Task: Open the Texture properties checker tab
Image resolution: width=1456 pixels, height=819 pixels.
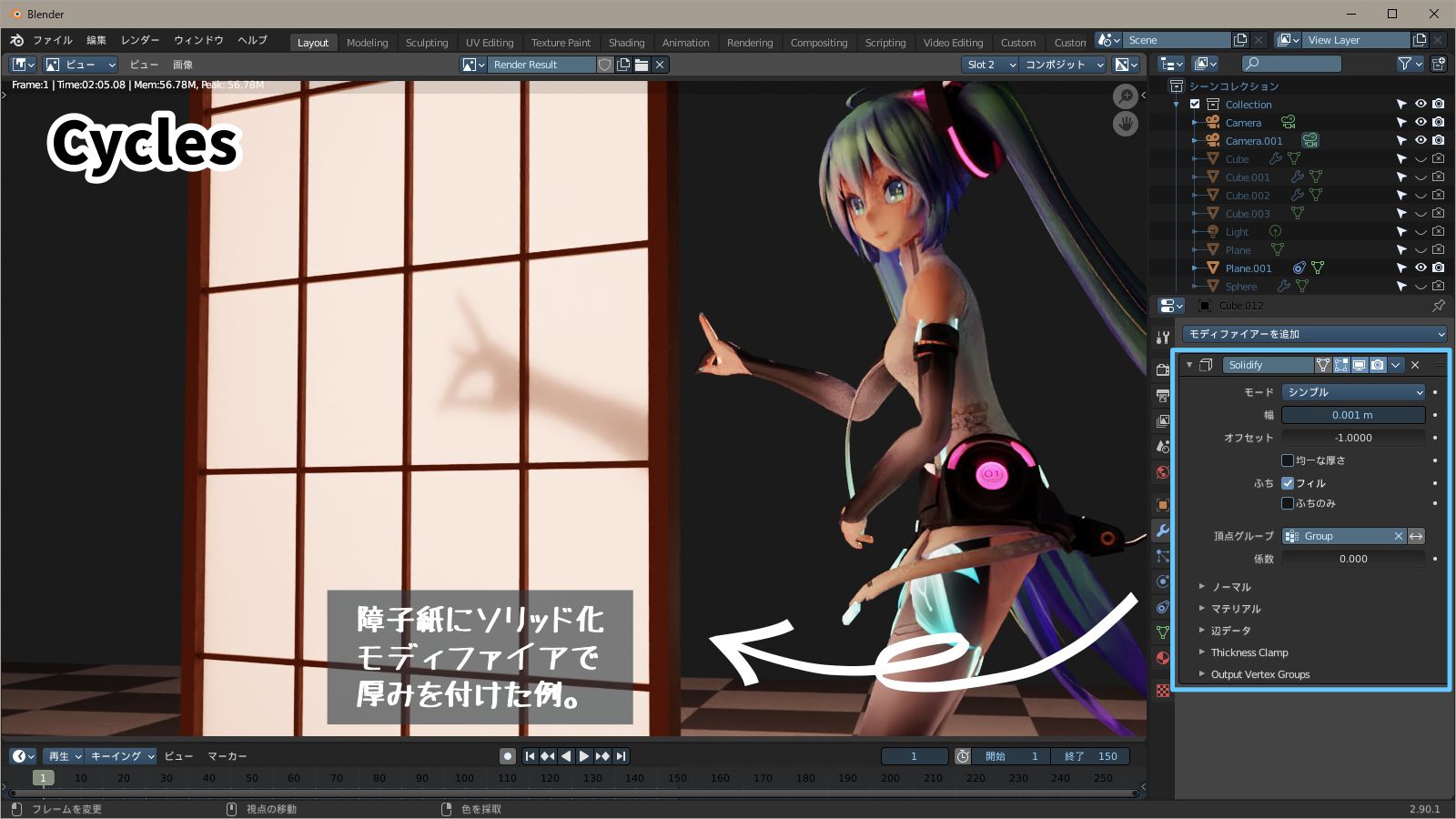Action: [1162, 691]
